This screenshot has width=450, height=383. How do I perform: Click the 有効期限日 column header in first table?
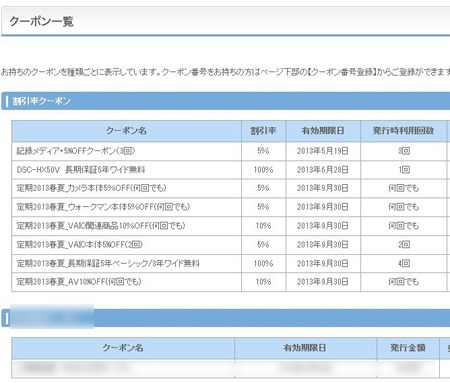click(x=323, y=131)
